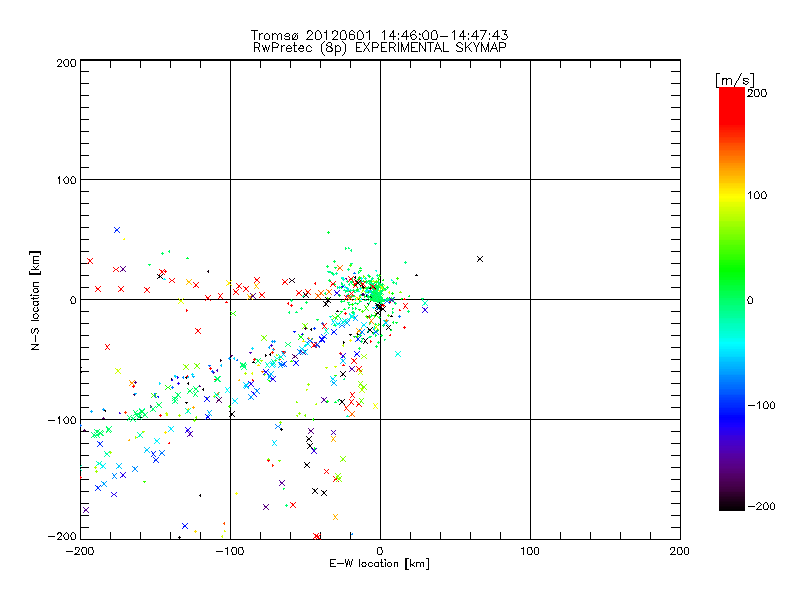Click the colorbar's black bottom end
This screenshot has height=600, width=800.
pos(732,503)
